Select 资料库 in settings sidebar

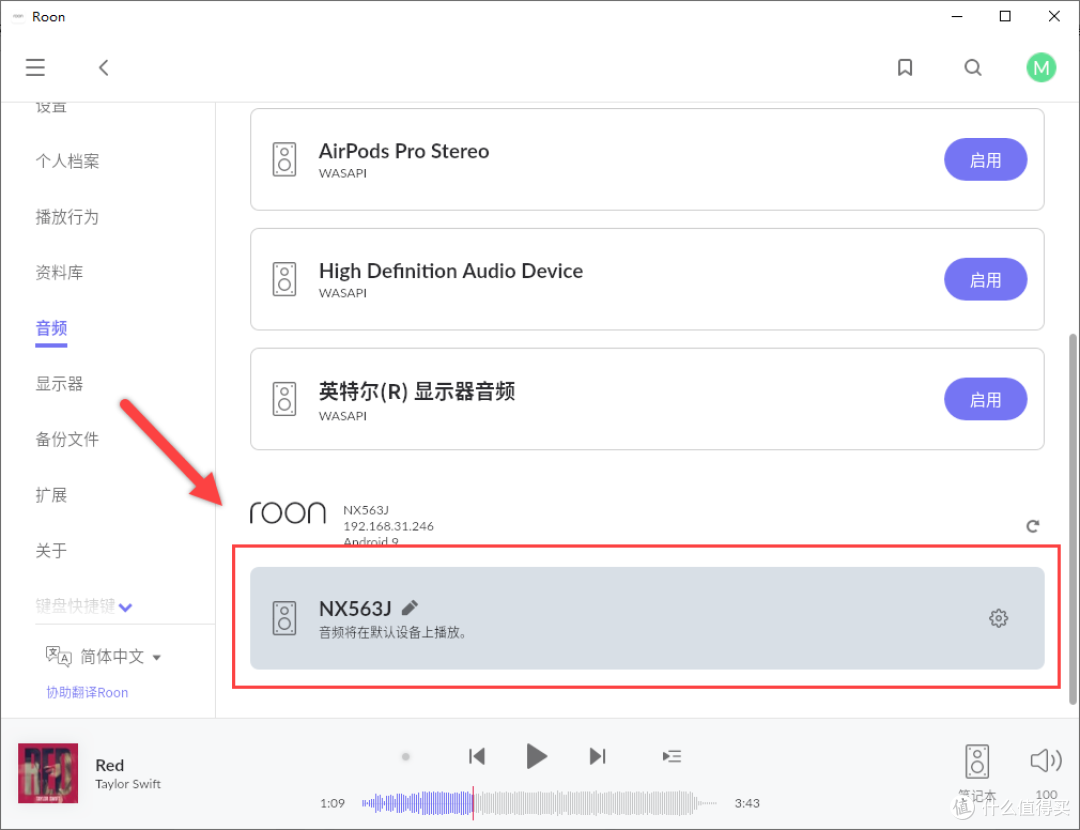coord(60,272)
